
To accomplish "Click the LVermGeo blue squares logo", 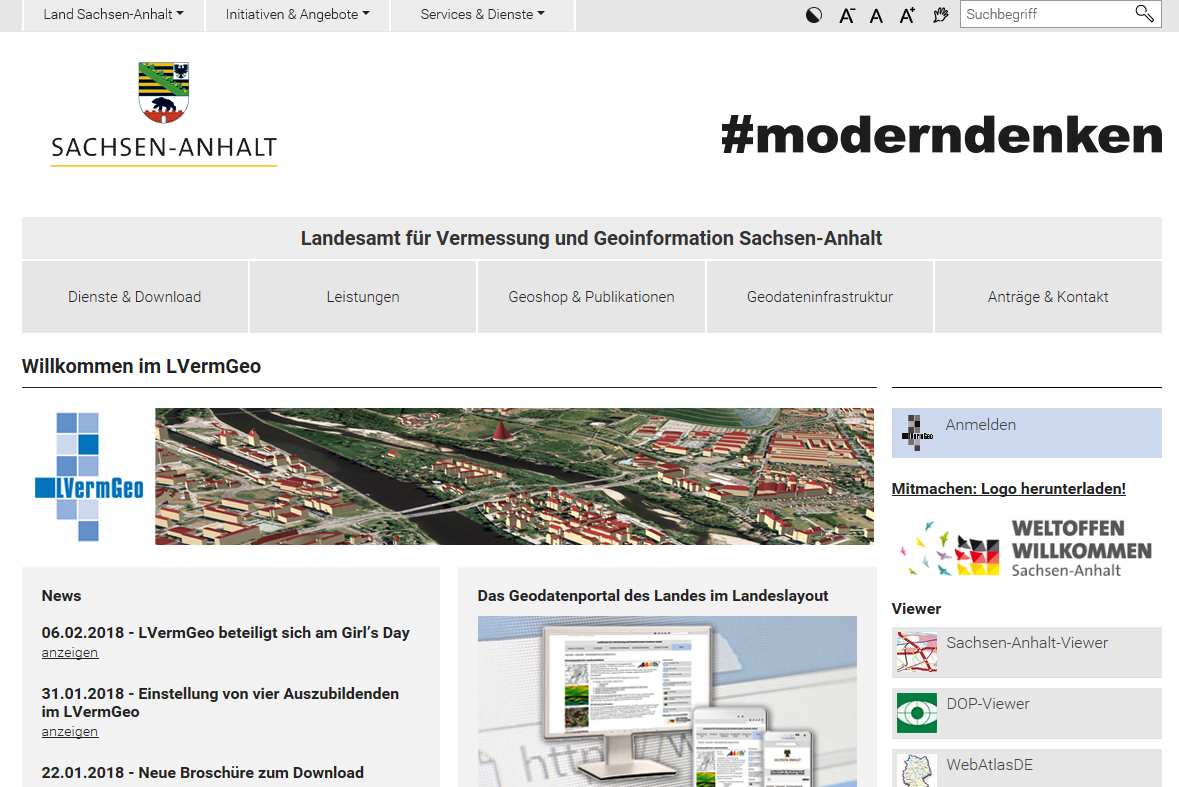I will pyautogui.click(x=89, y=477).
